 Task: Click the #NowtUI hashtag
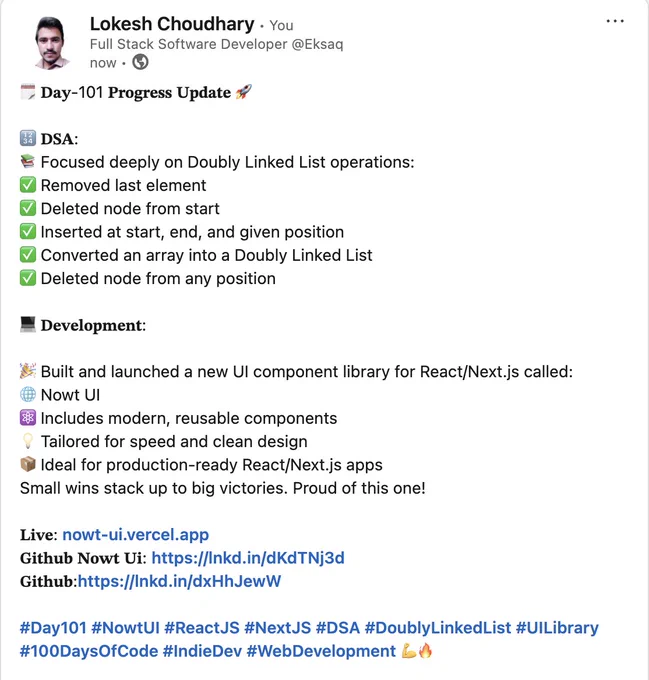(x=126, y=628)
